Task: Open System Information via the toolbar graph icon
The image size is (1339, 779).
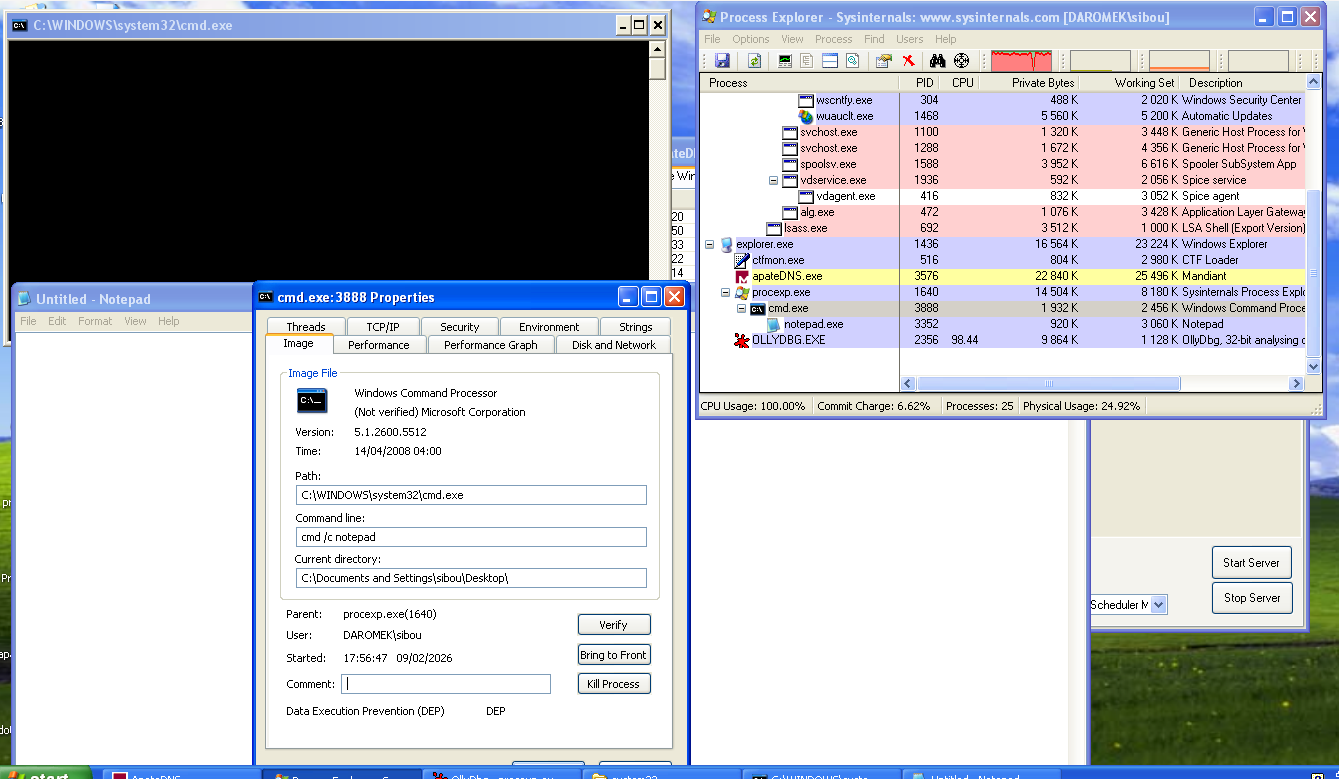Action: [785, 61]
